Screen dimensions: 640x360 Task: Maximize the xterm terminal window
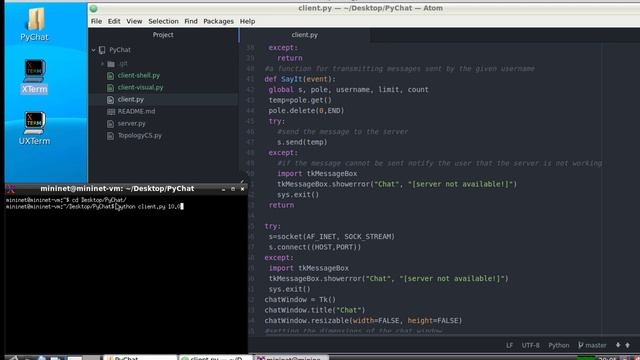pos(233,189)
